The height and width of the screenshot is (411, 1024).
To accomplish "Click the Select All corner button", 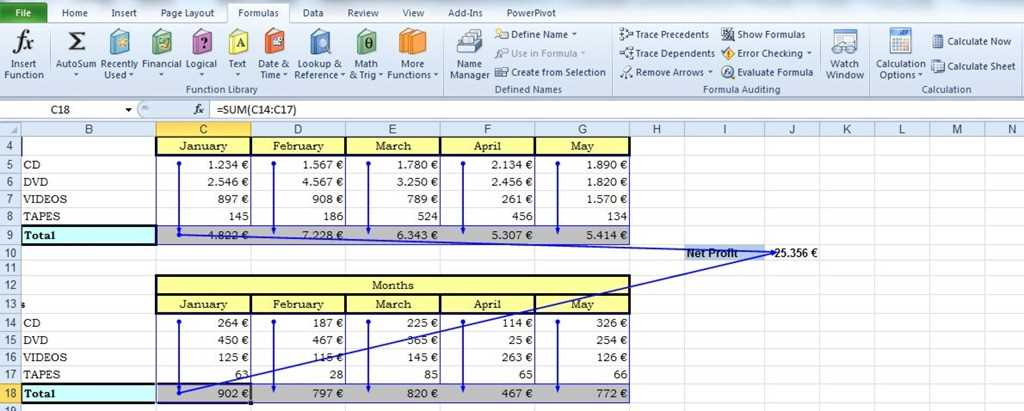I will pyautogui.click(x=10, y=129).
